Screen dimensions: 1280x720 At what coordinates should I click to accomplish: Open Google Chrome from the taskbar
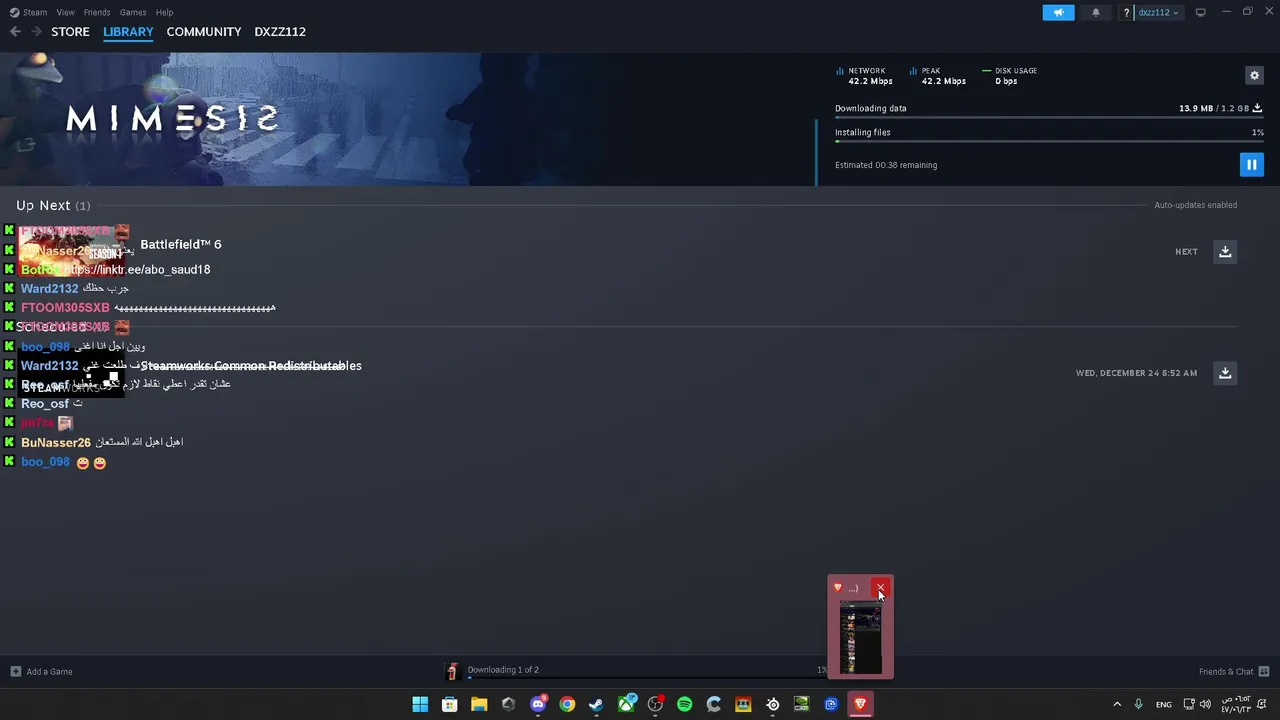click(x=567, y=704)
